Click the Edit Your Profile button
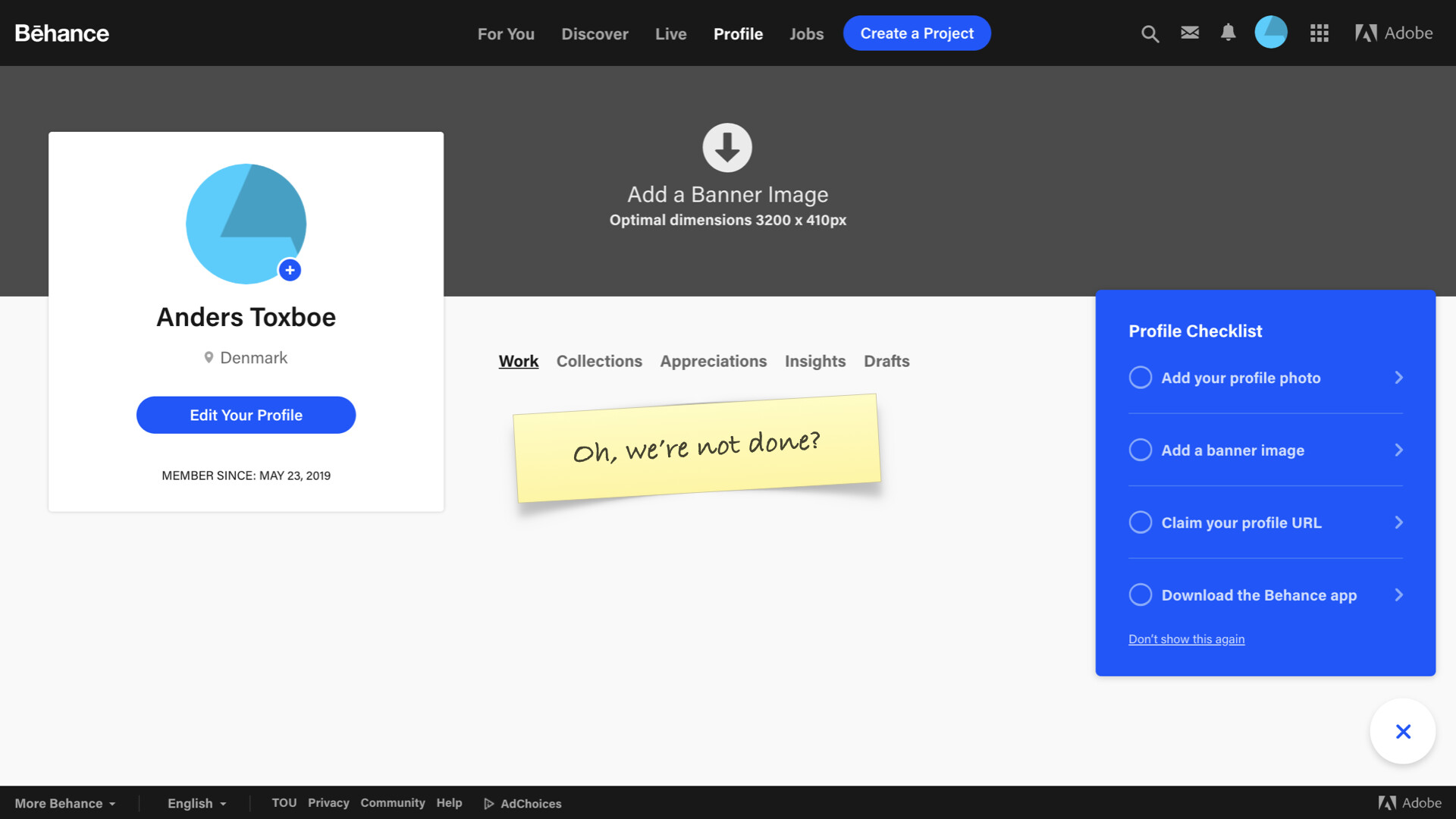1456x819 pixels. tap(246, 415)
